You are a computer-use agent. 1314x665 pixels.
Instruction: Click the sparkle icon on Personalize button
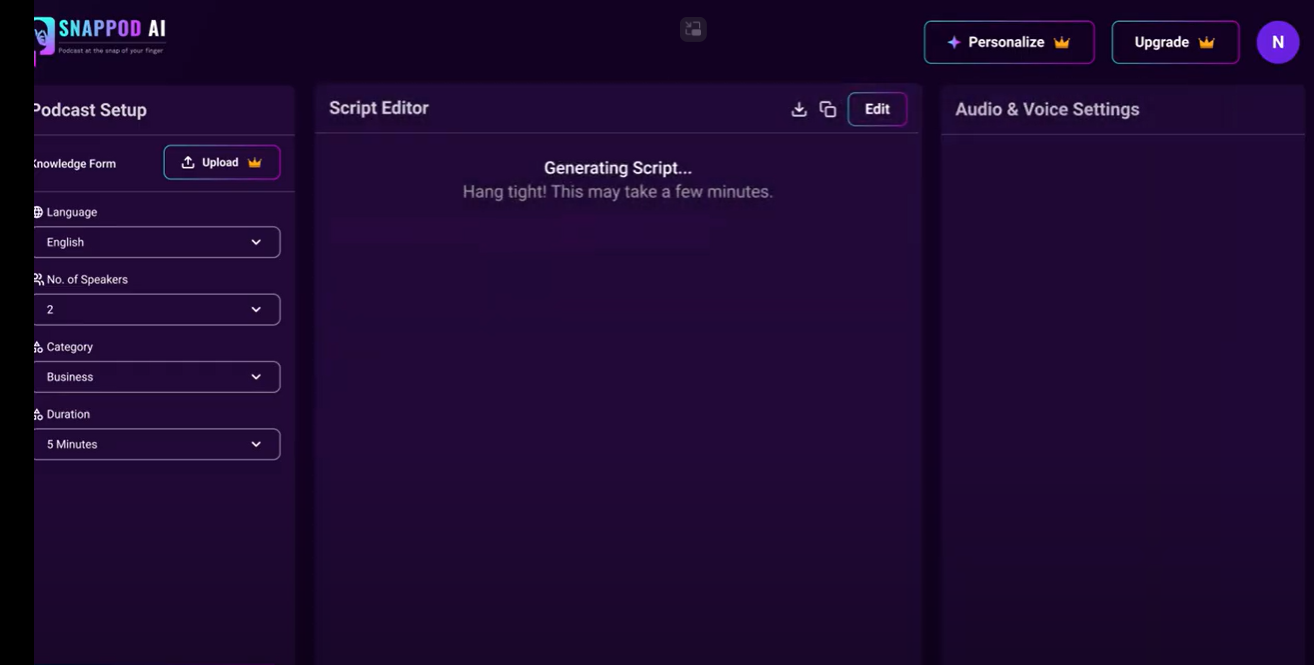point(954,42)
